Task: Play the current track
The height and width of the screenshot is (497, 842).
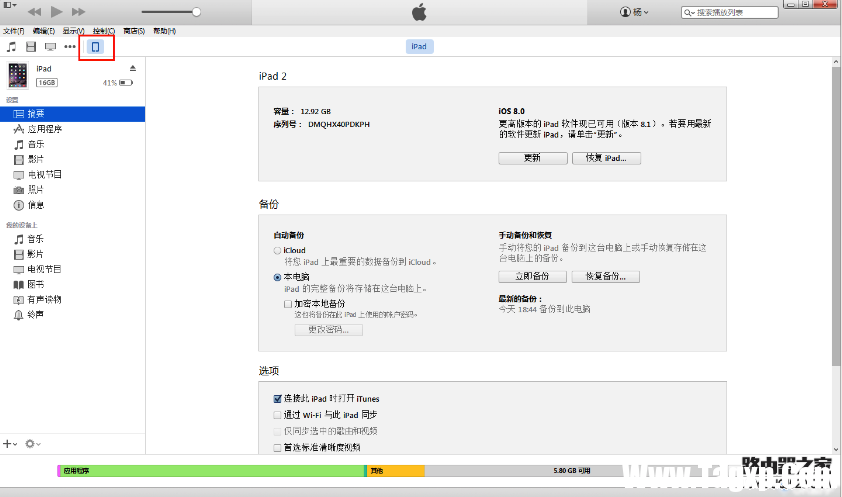Action: 56,11
